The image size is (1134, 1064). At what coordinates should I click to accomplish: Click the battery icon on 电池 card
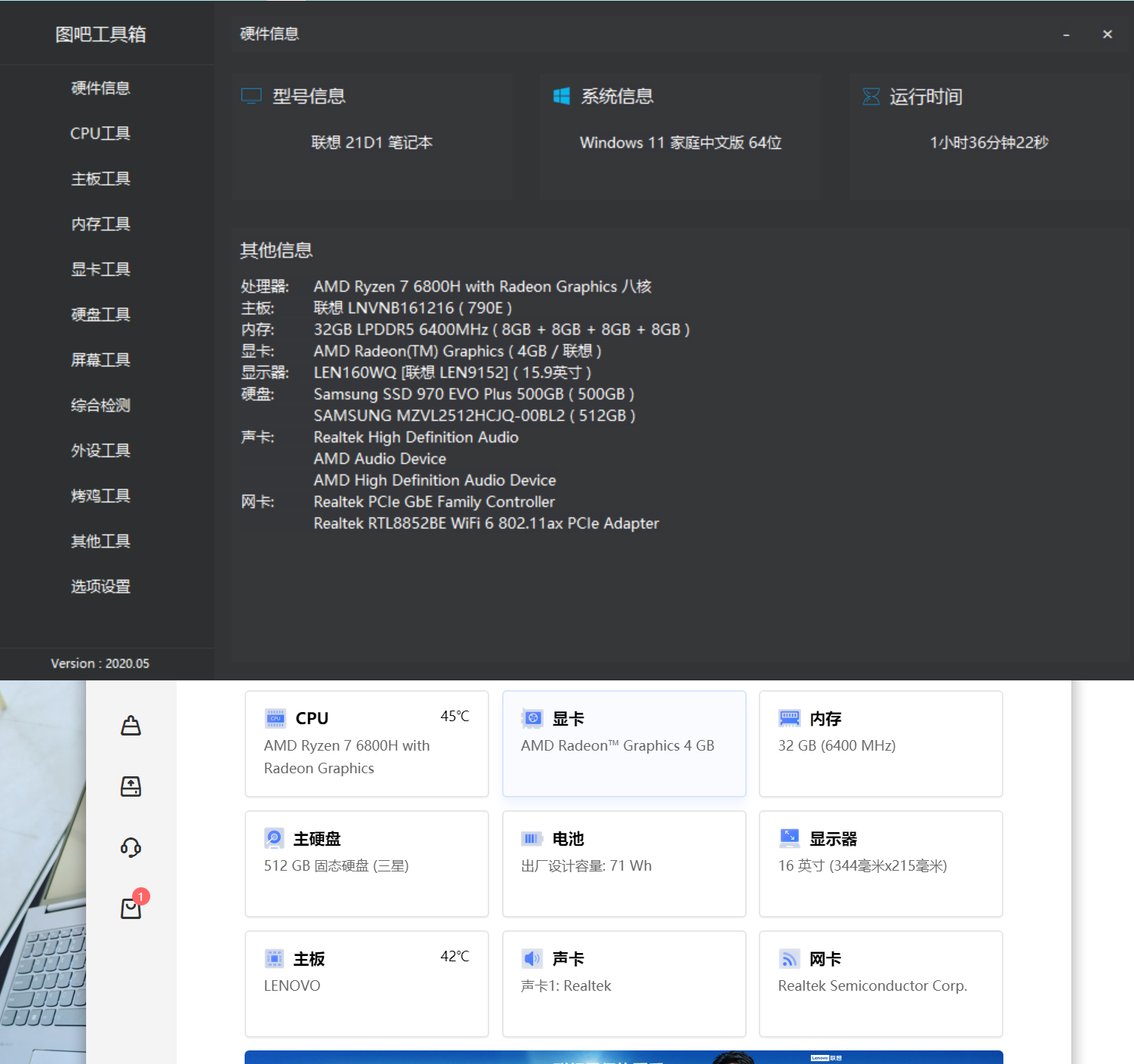[532, 838]
